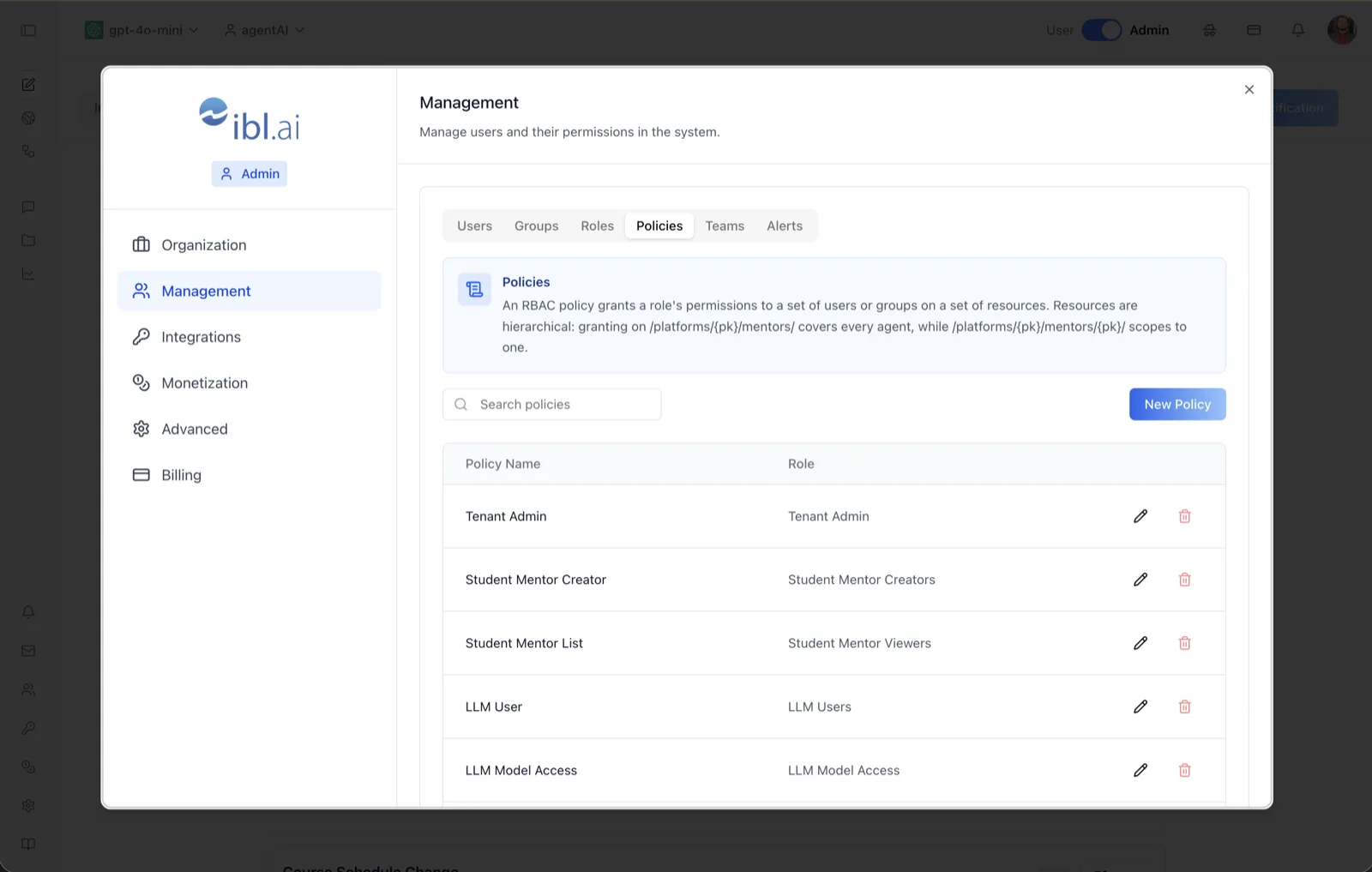1372x872 pixels.
Task: Open Monetization in the sidebar
Action: tap(250, 383)
